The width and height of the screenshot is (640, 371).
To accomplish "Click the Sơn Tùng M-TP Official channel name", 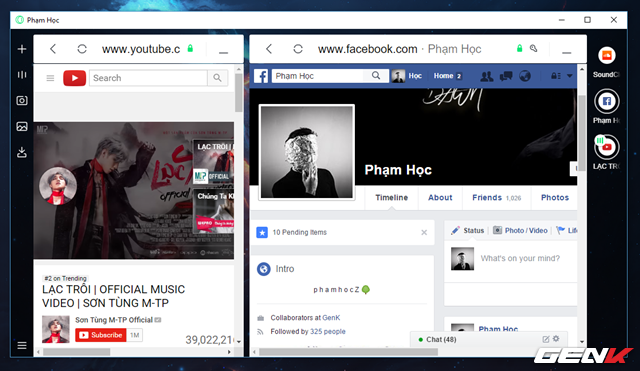I will (x=114, y=320).
